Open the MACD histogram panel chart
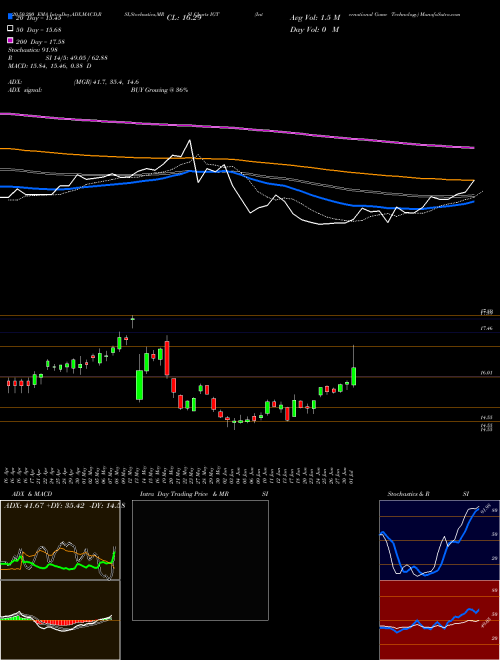The image size is (500, 660). click(60, 620)
